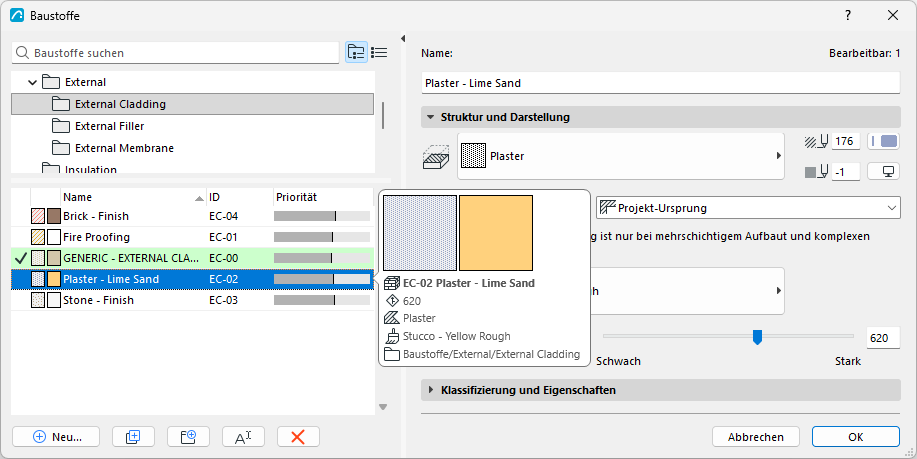
Task: Click the red X delete button
Action: pyautogui.click(x=298, y=436)
